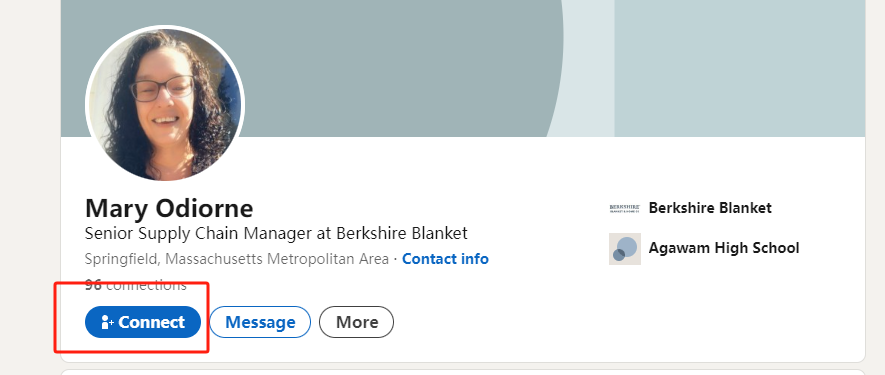Click the Senior Supply Chain Manager headline
Screen dimensions: 885x375
click(x=276, y=233)
